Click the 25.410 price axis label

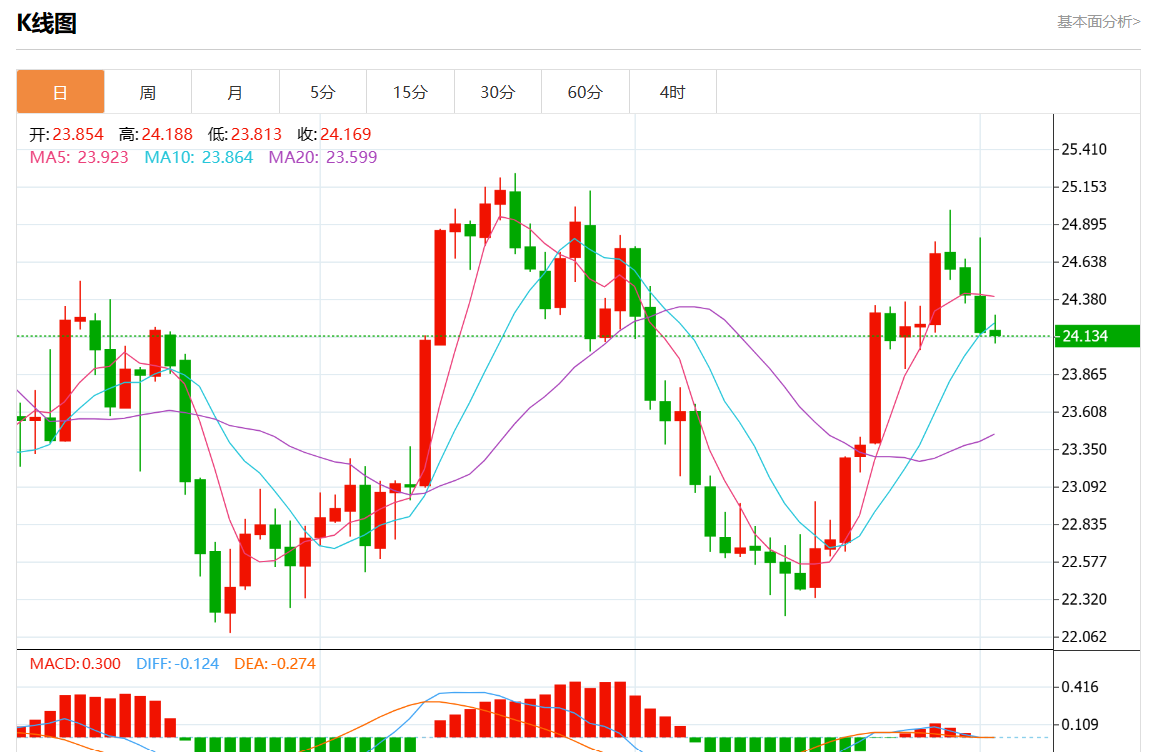pyautogui.click(x=1084, y=150)
